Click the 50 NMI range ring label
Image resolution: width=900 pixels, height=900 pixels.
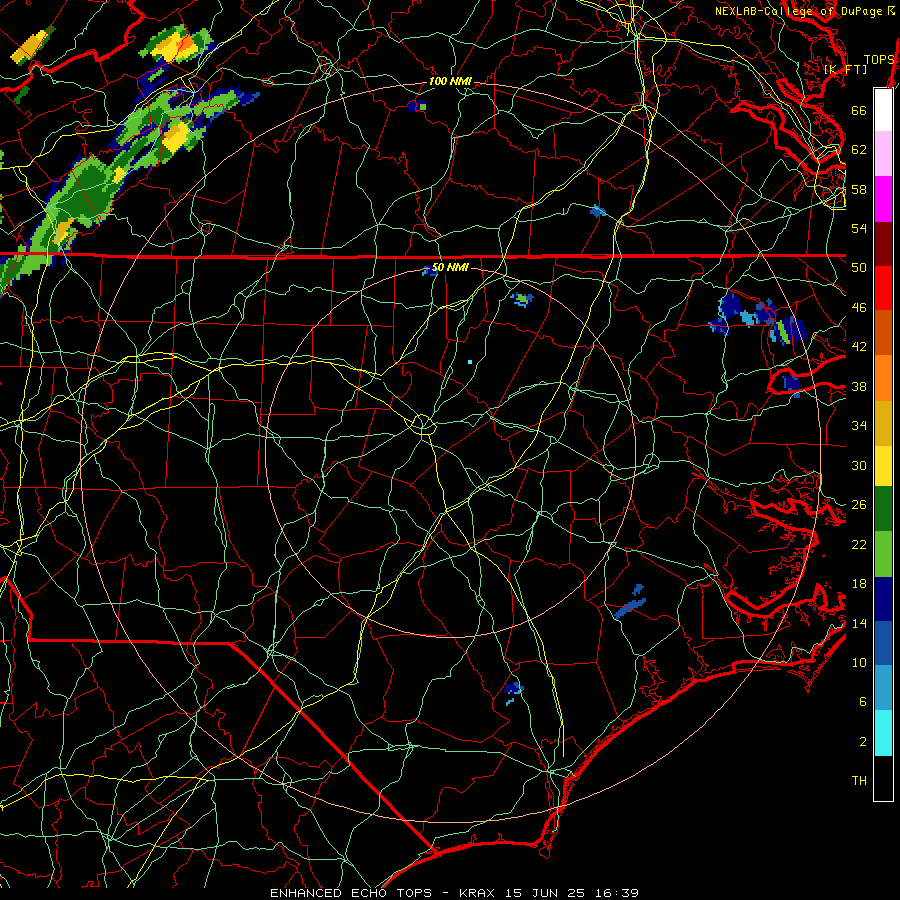450,267
